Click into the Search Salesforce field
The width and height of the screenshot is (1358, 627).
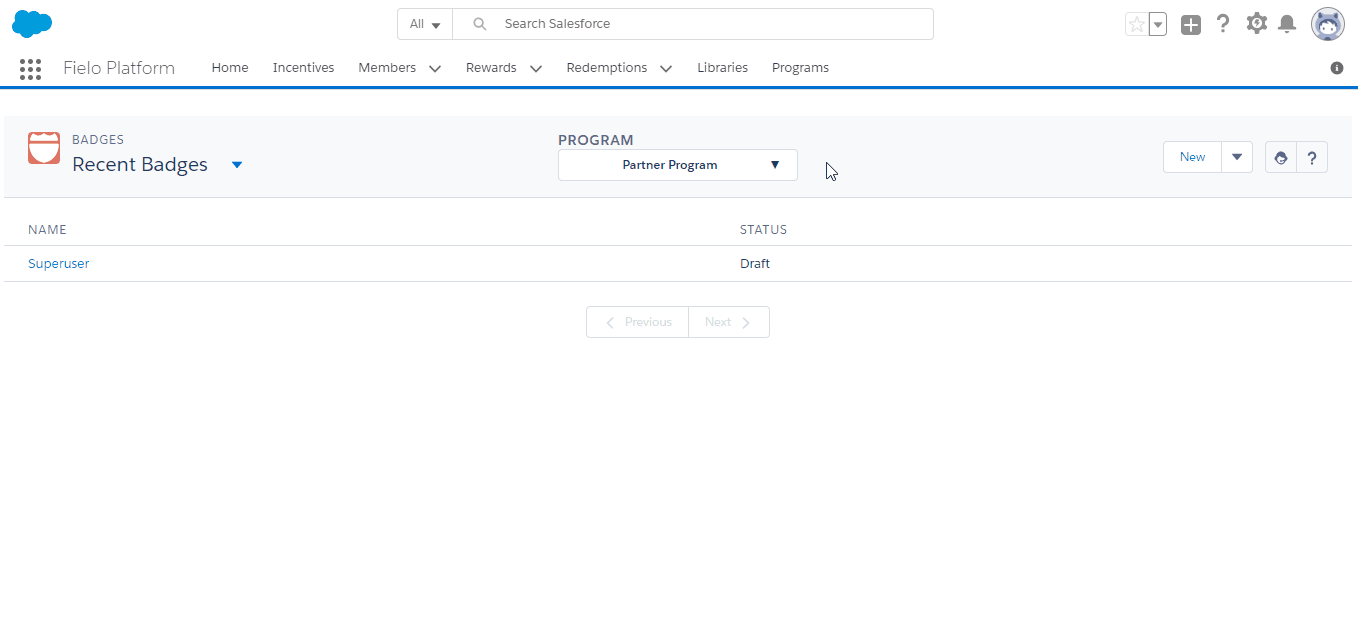pos(693,24)
